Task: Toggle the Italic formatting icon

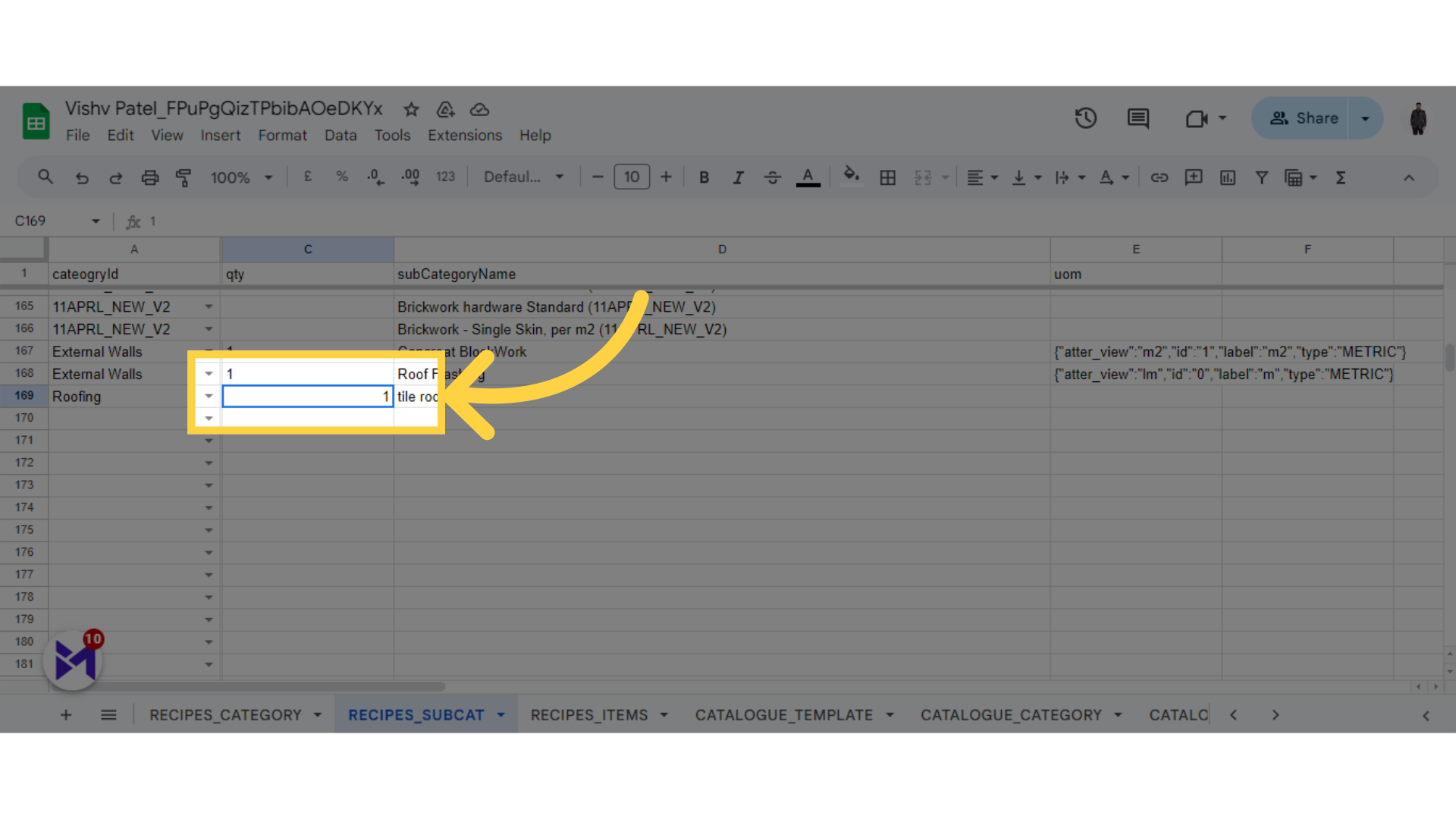Action: pyautogui.click(x=739, y=177)
